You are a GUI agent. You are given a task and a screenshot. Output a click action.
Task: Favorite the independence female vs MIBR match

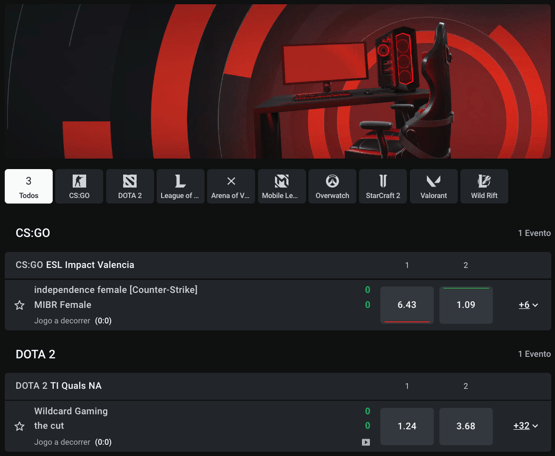[x=19, y=305]
